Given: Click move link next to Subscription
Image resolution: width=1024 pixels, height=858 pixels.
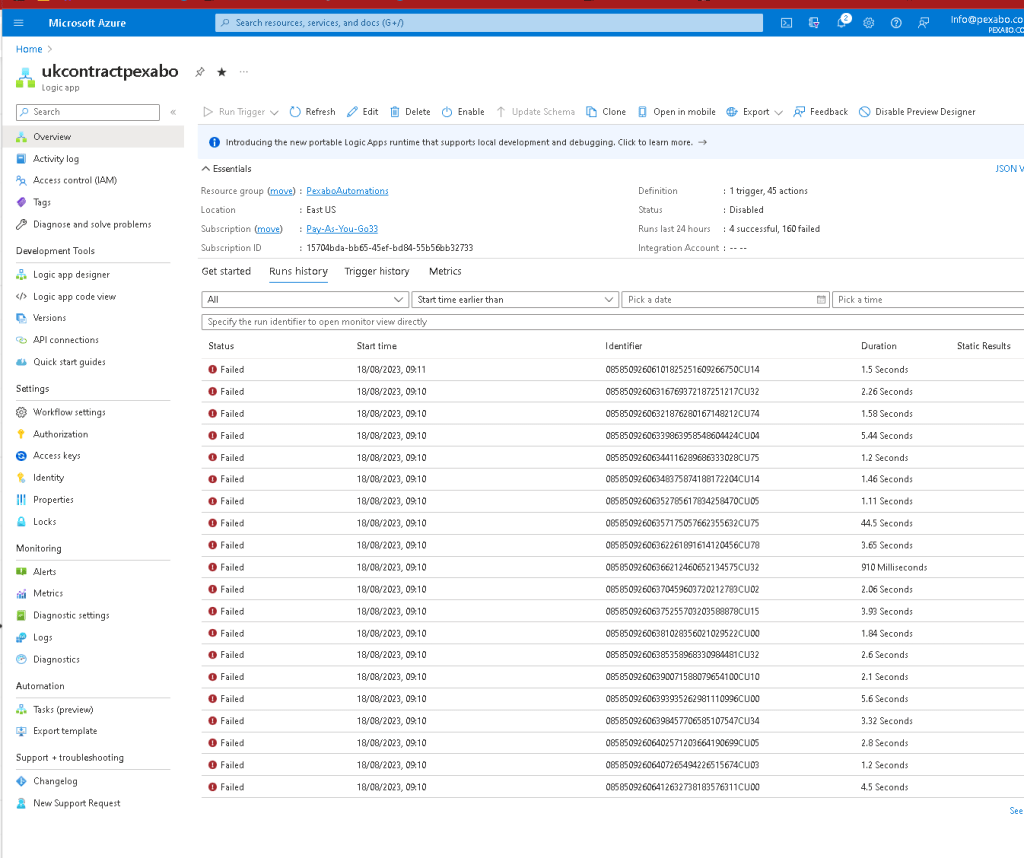Looking at the screenshot, I should (268, 229).
